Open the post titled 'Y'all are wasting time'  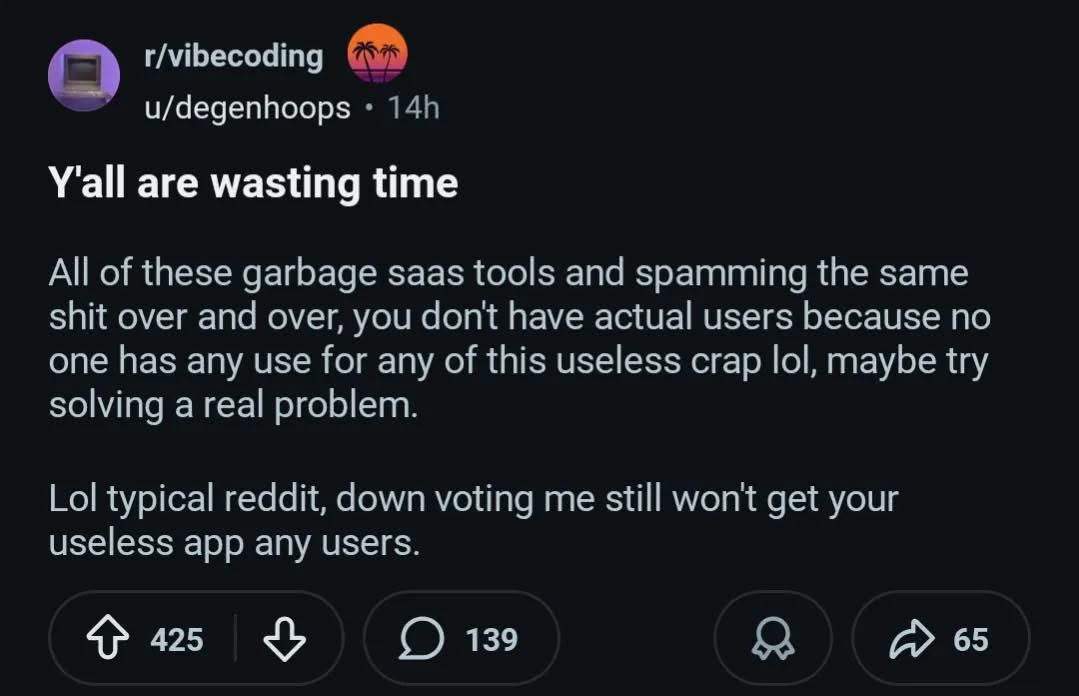pos(253,182)
